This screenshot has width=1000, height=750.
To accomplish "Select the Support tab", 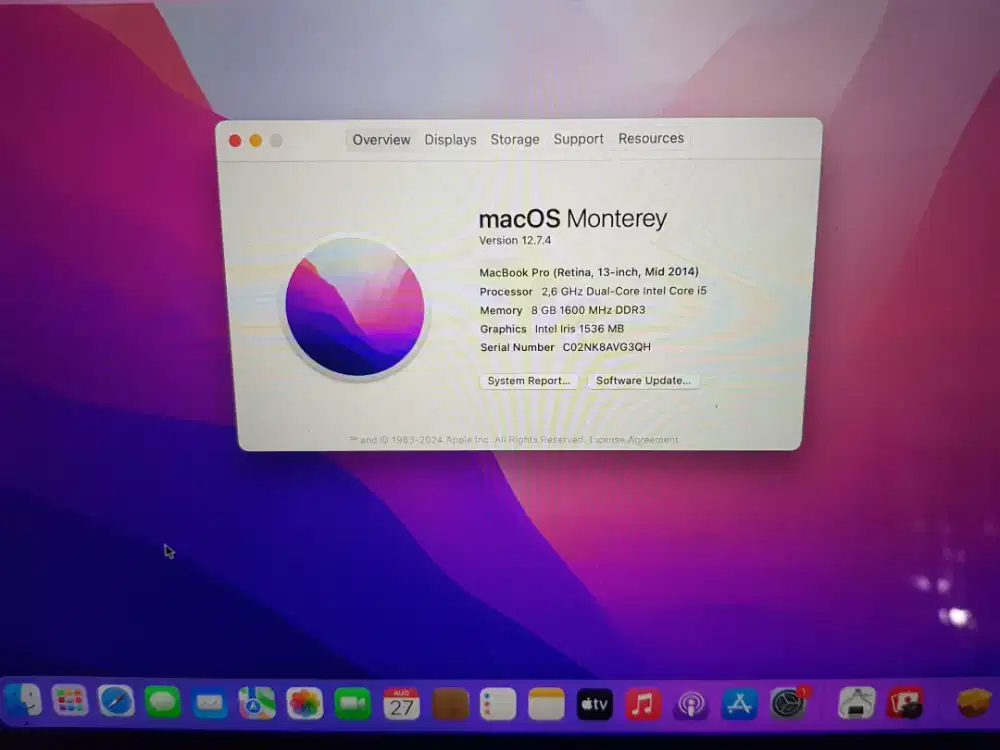I will point(578,138).
